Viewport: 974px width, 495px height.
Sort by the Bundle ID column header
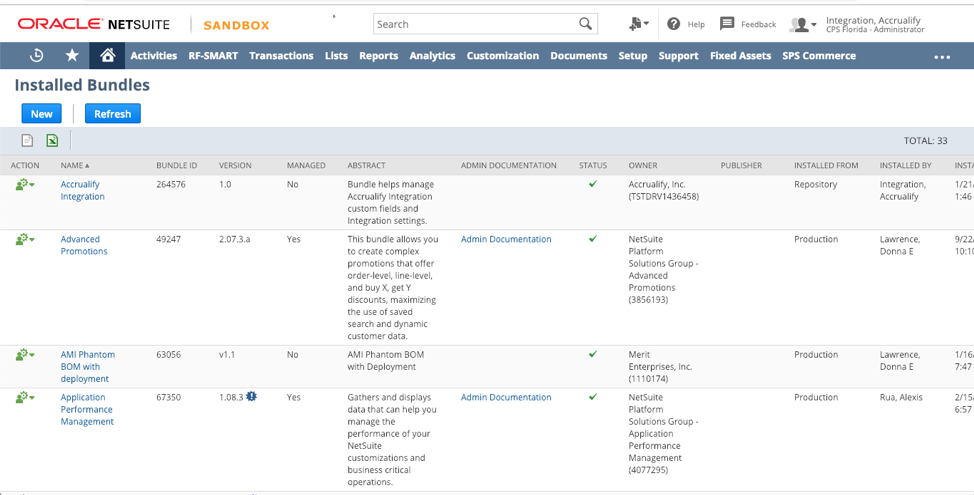point(176,165)
